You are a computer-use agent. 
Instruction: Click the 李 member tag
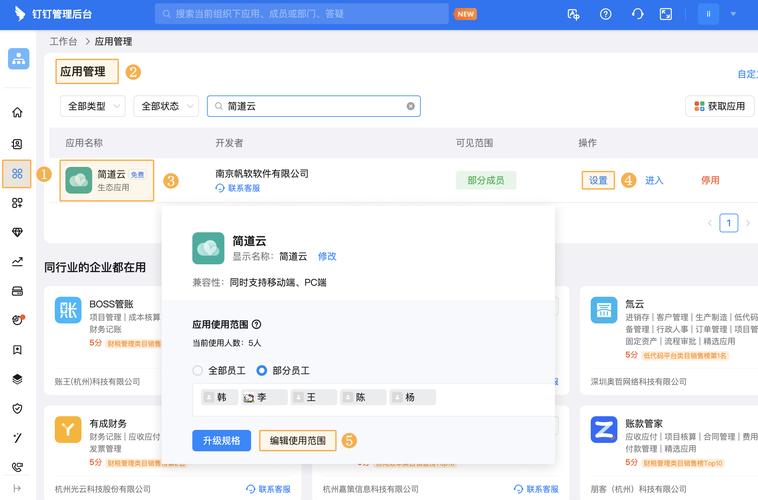264,397
